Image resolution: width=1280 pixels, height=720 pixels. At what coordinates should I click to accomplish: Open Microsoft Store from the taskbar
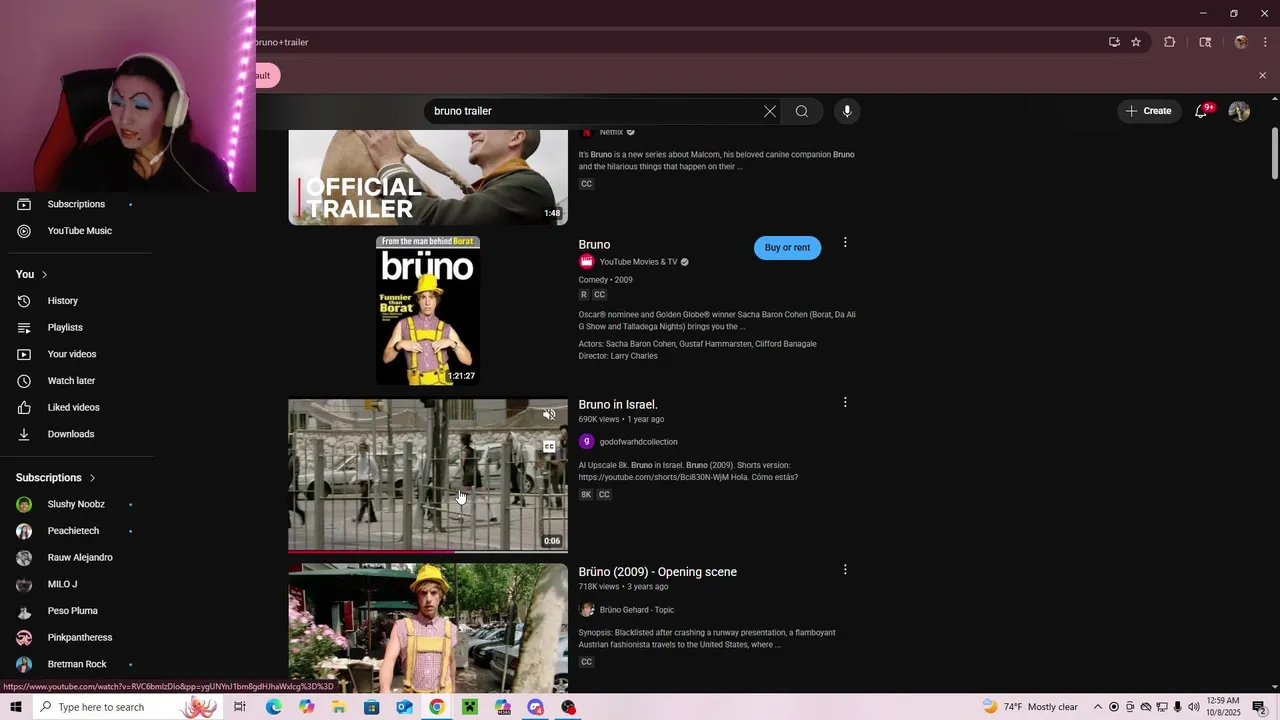click(x=371, y=707)
